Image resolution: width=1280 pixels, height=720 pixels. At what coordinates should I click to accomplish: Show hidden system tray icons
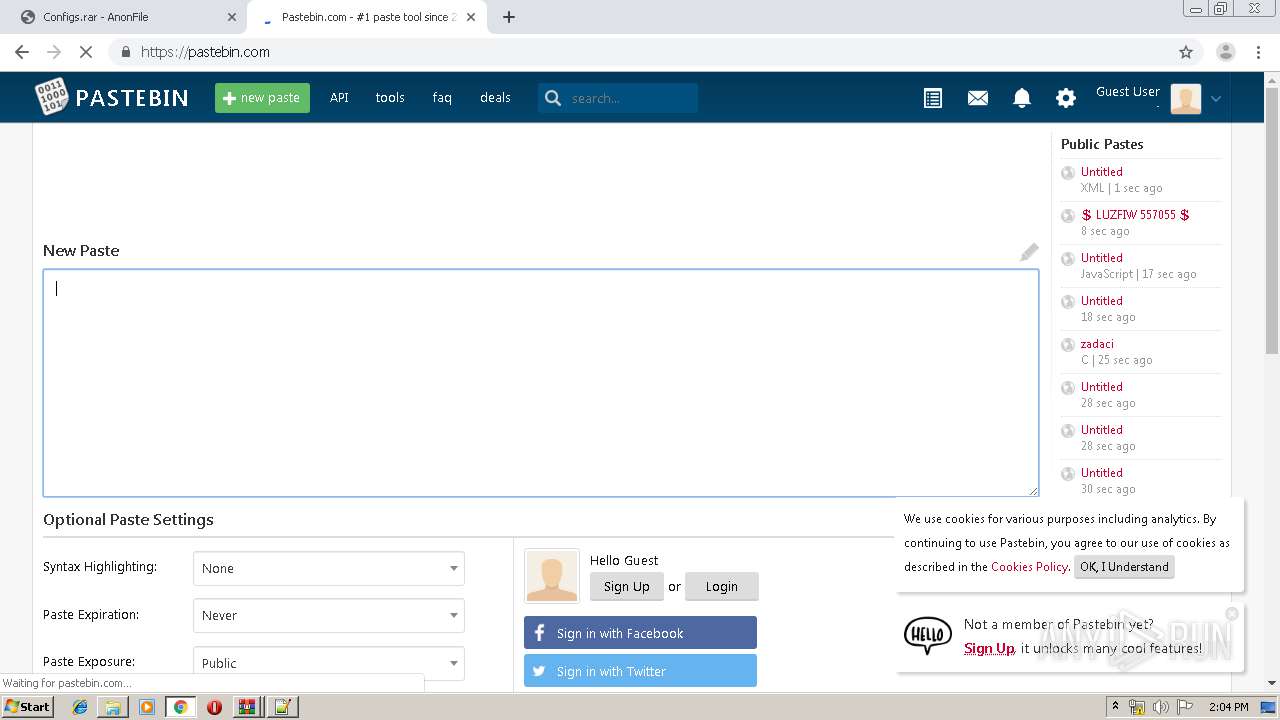(1115, 707)
